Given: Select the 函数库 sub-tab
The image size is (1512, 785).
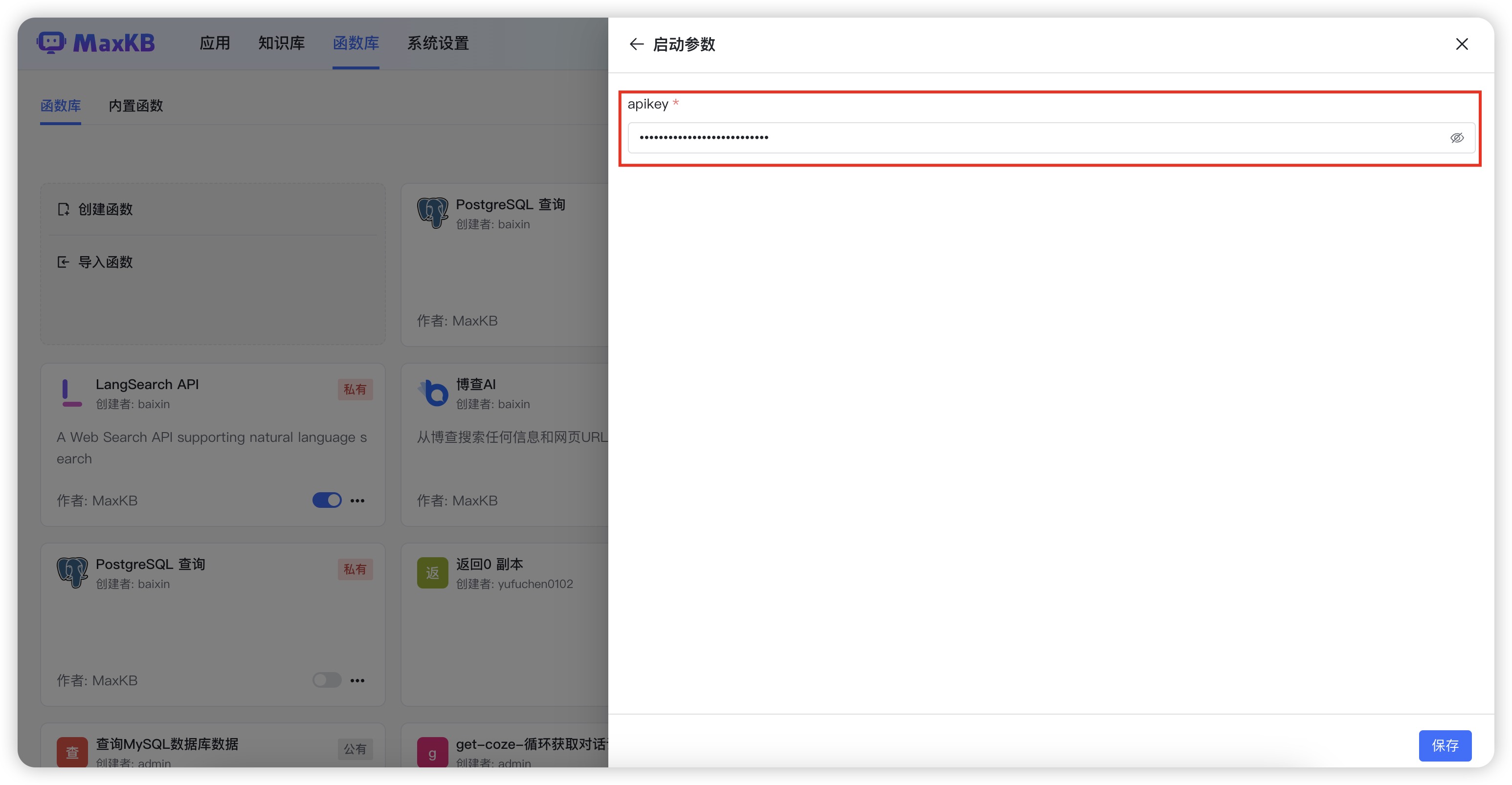Looking at the screenshot, I should (61, 106).
